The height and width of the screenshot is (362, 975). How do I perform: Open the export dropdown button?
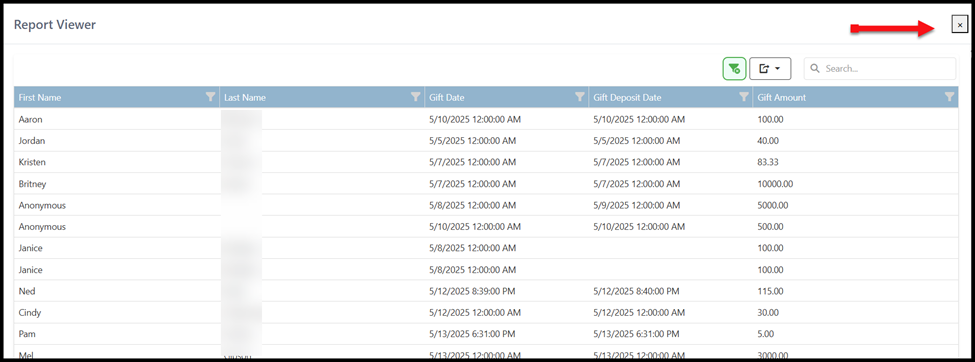770,68
